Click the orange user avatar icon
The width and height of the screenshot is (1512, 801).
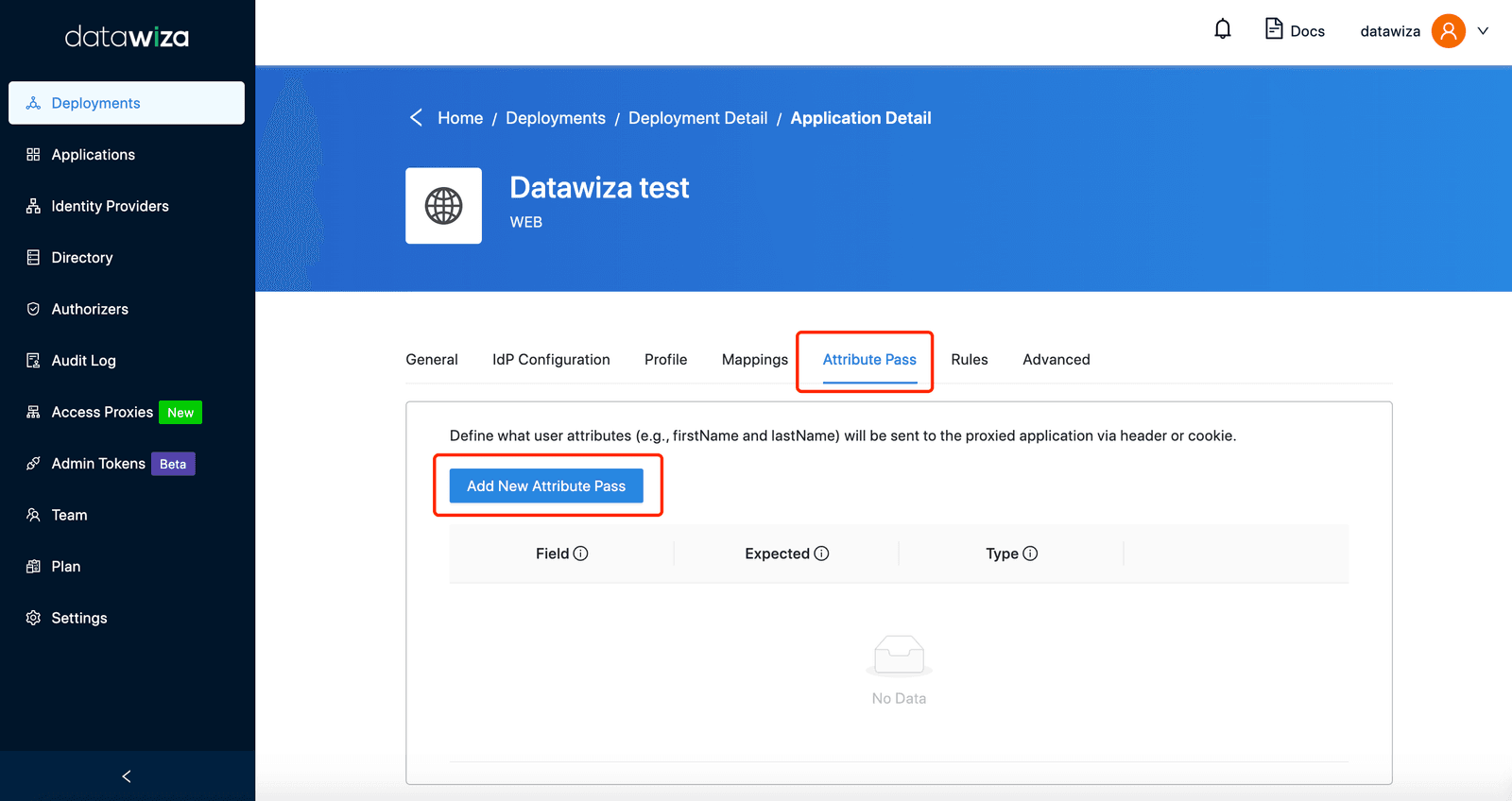[x=1448, y=30]
